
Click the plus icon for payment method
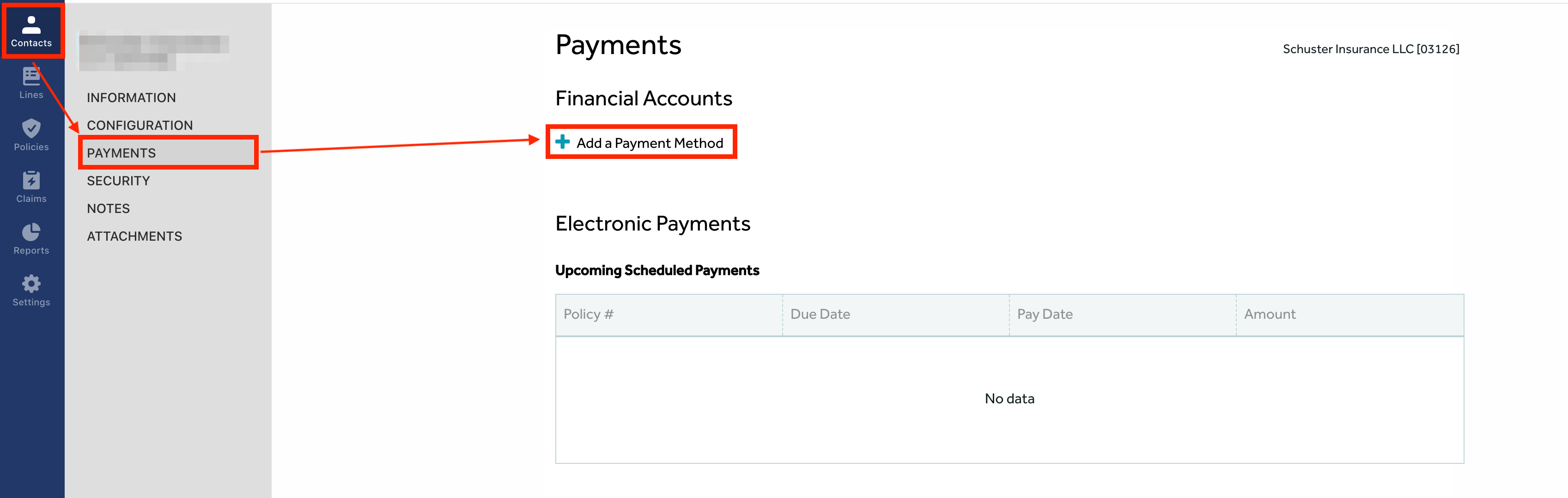coord(562,142)
